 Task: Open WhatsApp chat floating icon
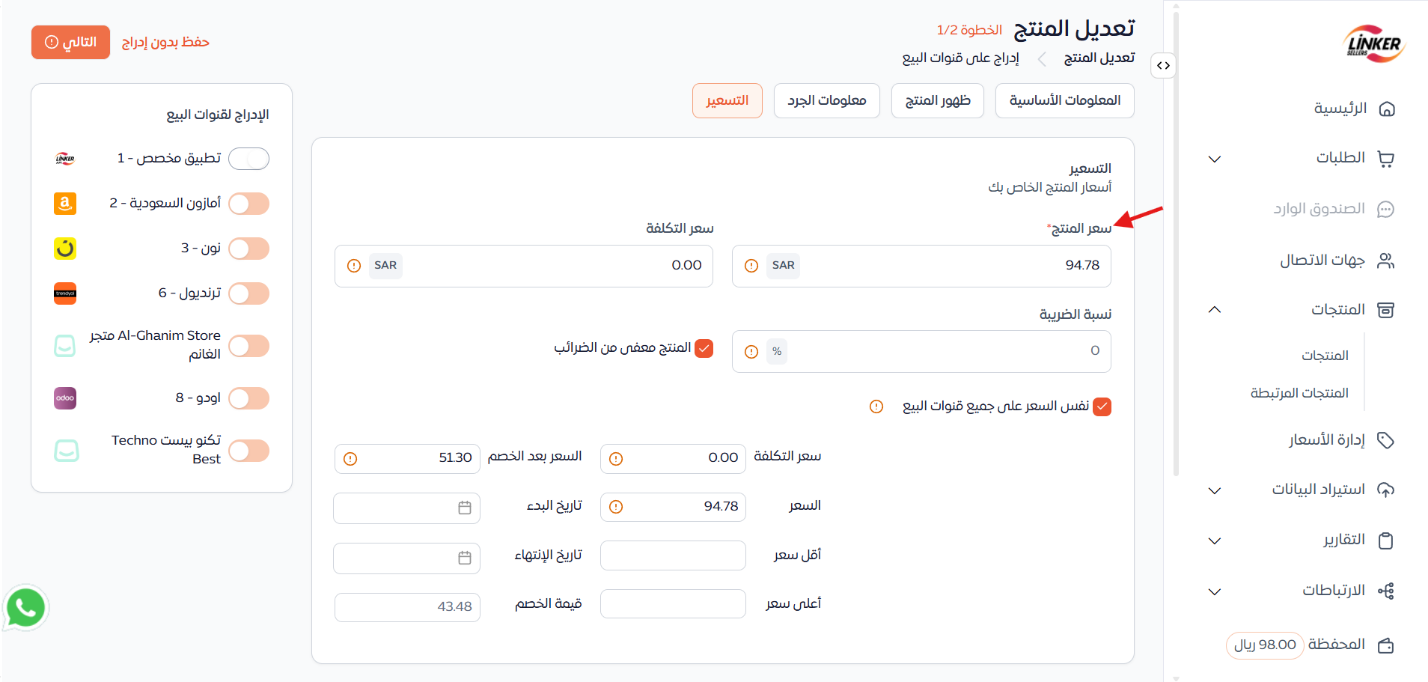point(25,607)
